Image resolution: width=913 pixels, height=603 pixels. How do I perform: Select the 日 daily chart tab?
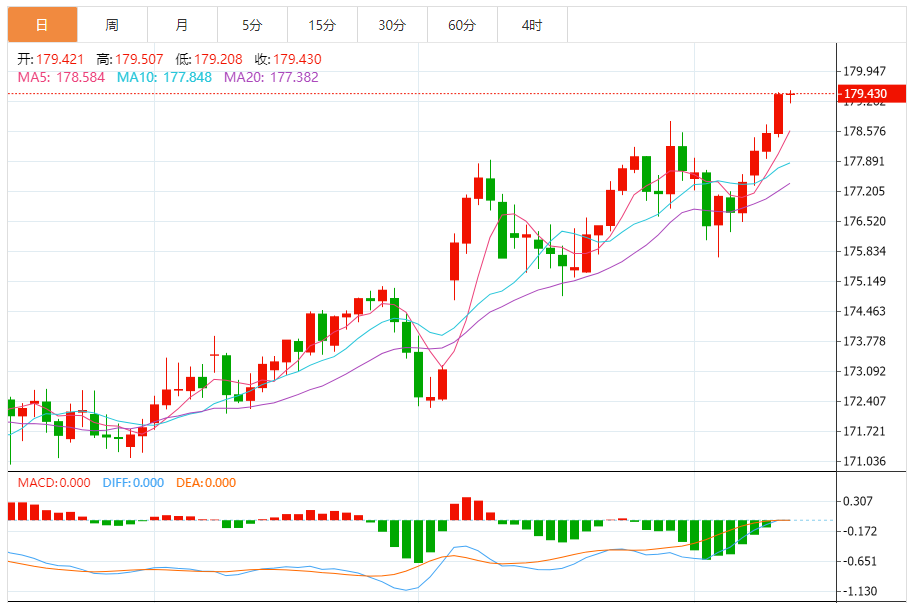43,25
